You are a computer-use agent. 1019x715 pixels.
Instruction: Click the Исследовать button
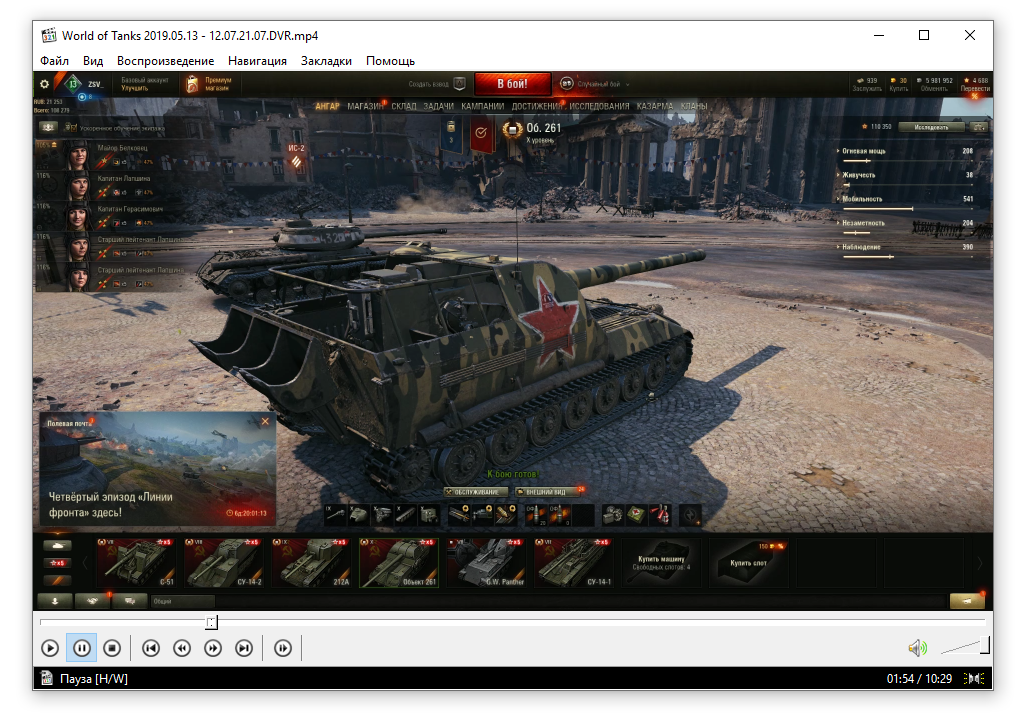click(x=931, y=127)
